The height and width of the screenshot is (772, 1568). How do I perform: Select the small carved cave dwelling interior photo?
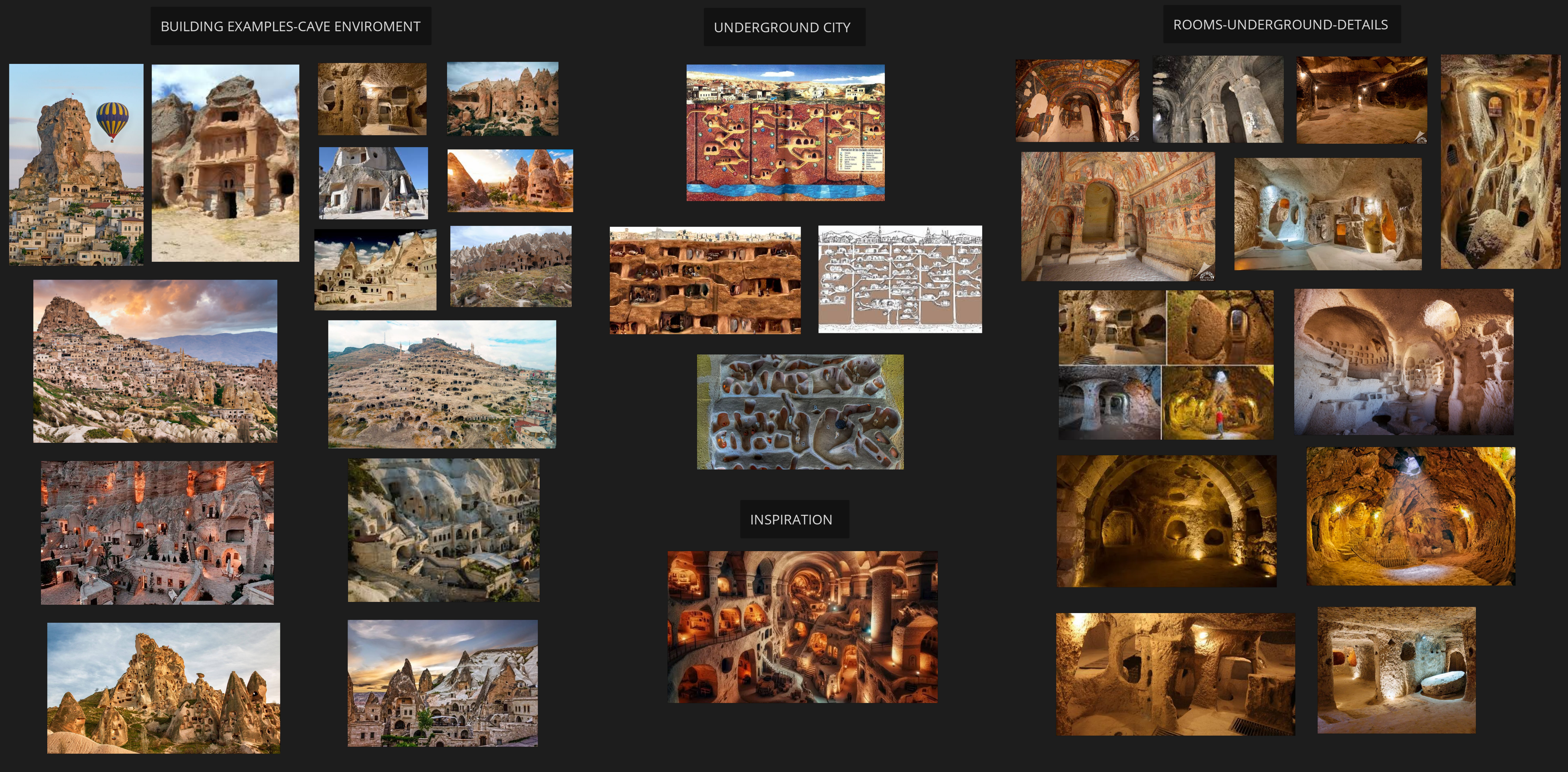(372, 99)
